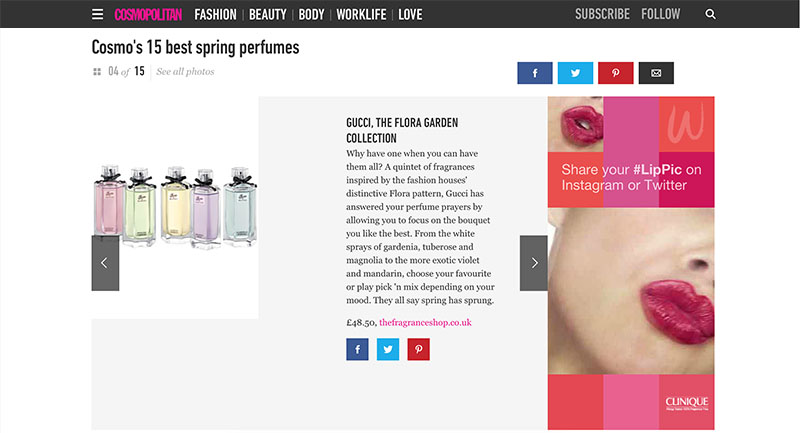Screen dimensions: 800x433
Task: Click the Gucci perfume bottles image
Action: pos(175,207)
